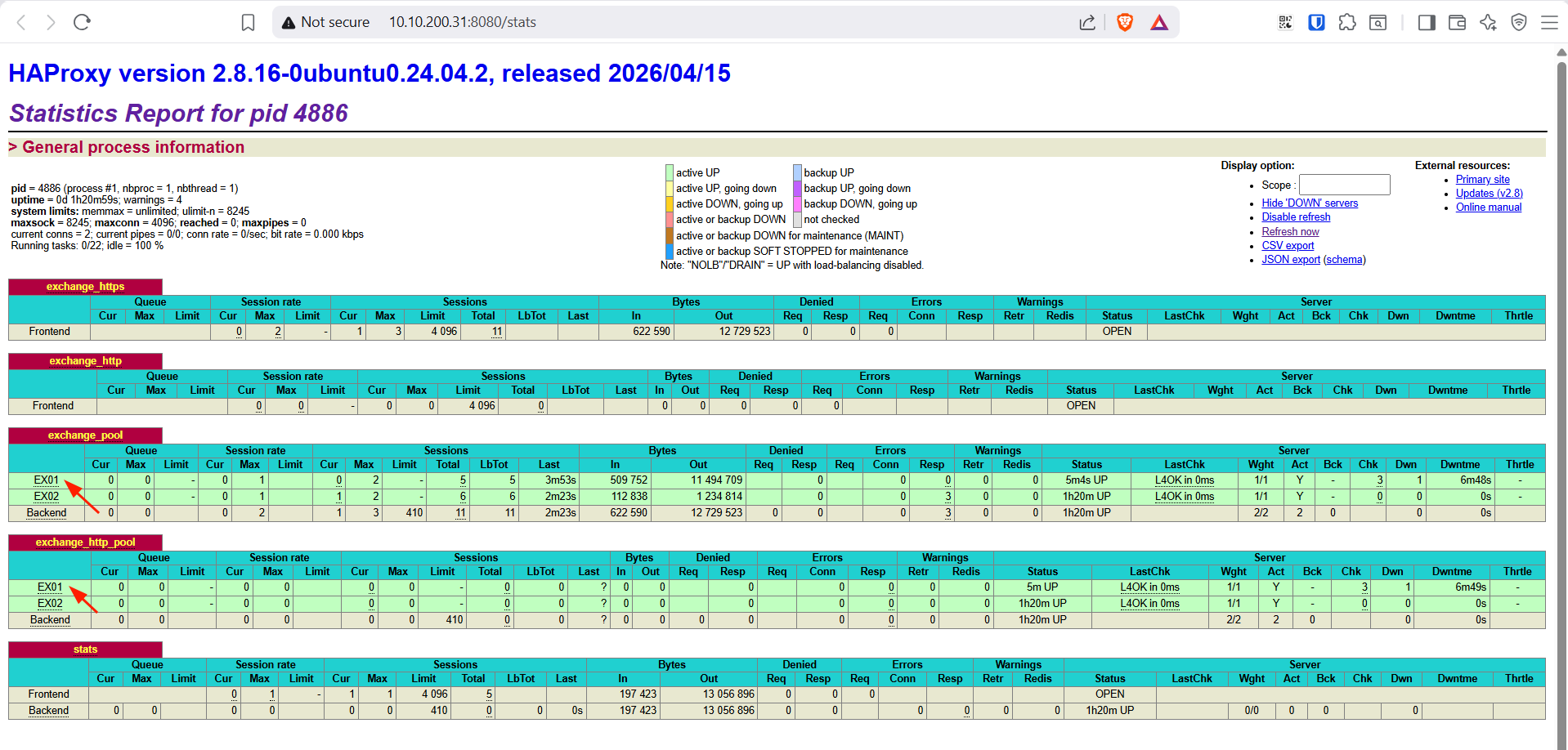1568x750 pixels.
Task: Open the Brave Wallet
Action: 1457,22
